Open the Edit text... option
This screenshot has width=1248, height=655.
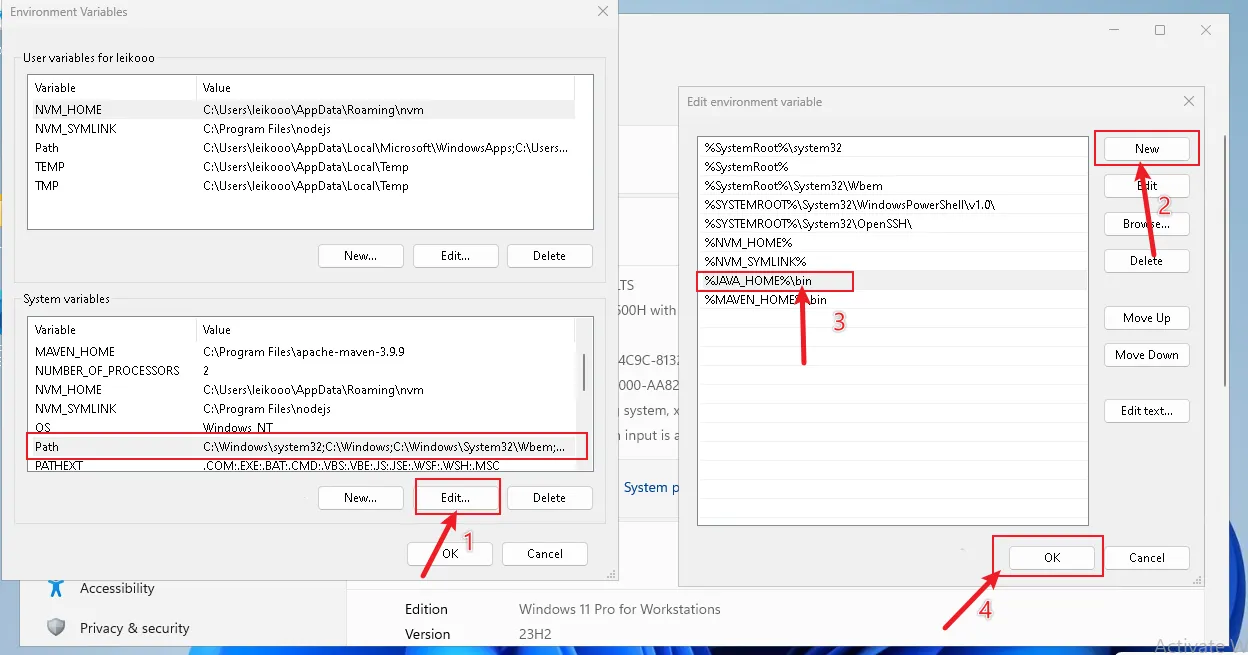pos(1146,411)
